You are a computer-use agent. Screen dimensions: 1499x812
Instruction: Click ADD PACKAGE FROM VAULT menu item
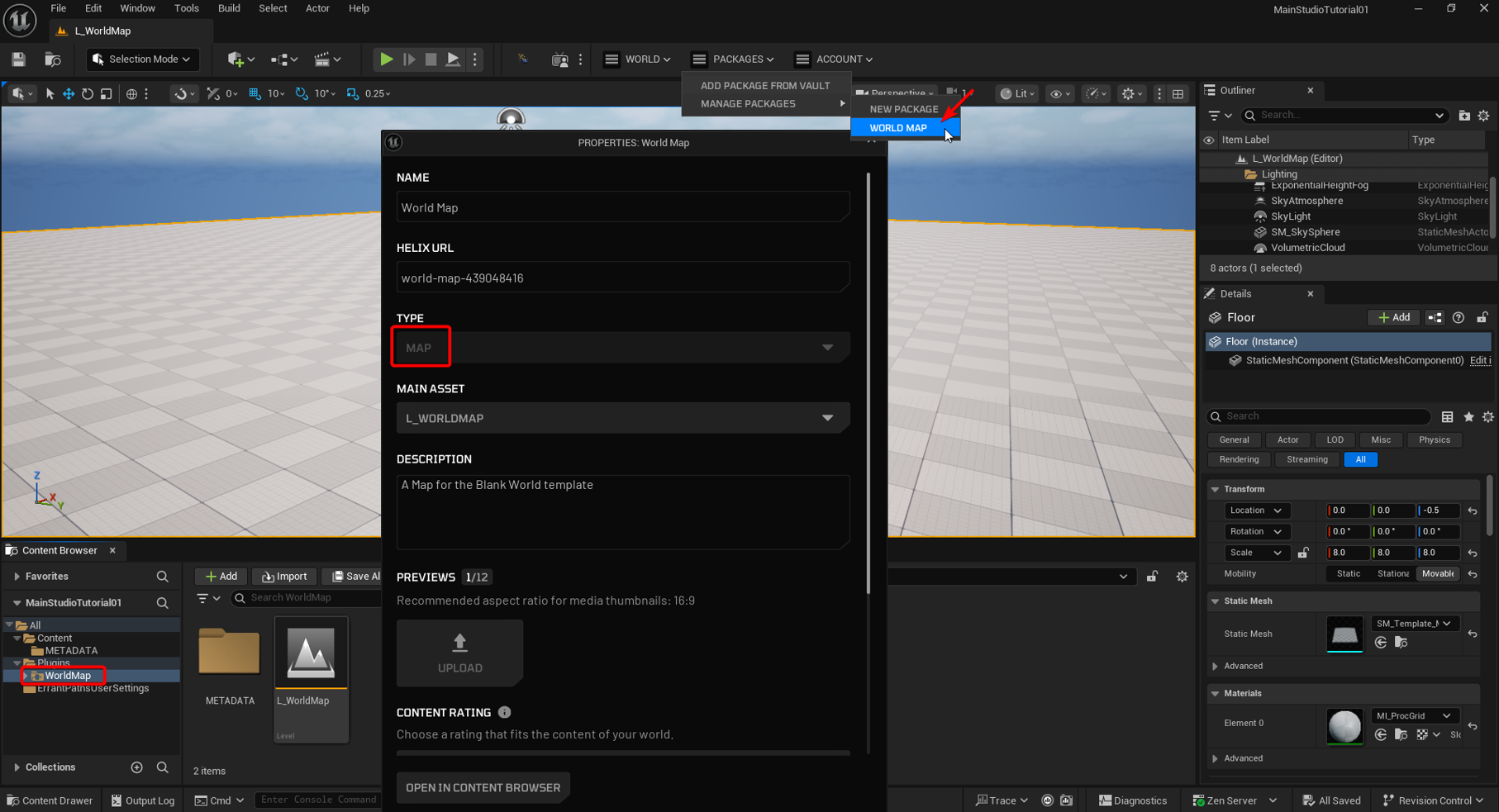tap(764, 85)
